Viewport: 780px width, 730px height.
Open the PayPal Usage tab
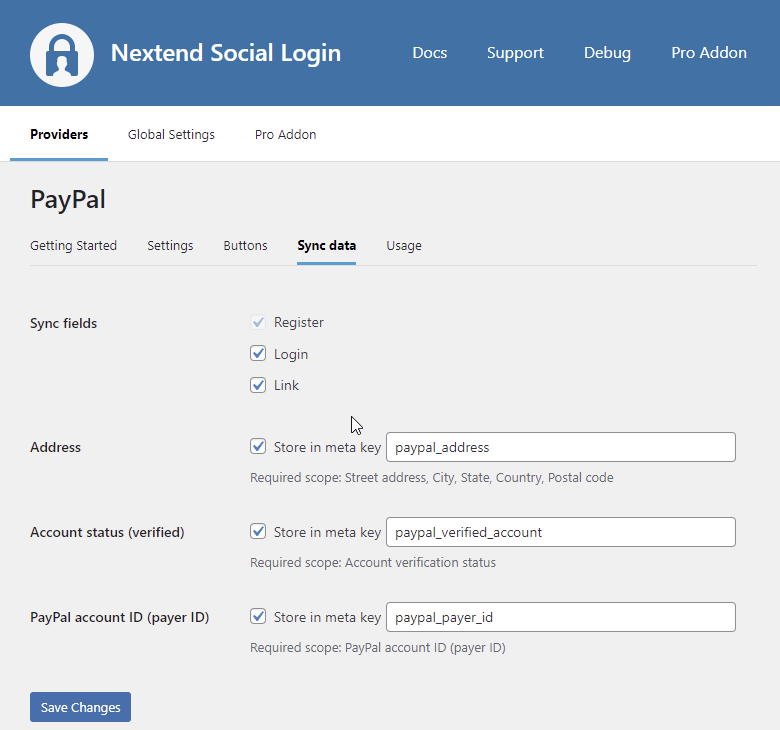[x=404, y=245]
